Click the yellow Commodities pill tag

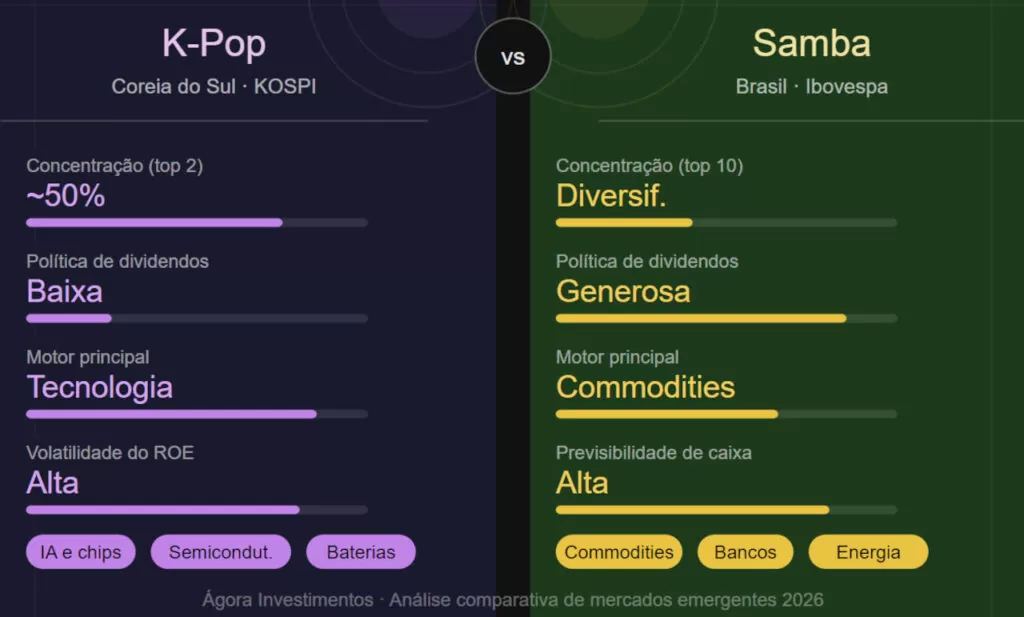[x=619, y=552]
